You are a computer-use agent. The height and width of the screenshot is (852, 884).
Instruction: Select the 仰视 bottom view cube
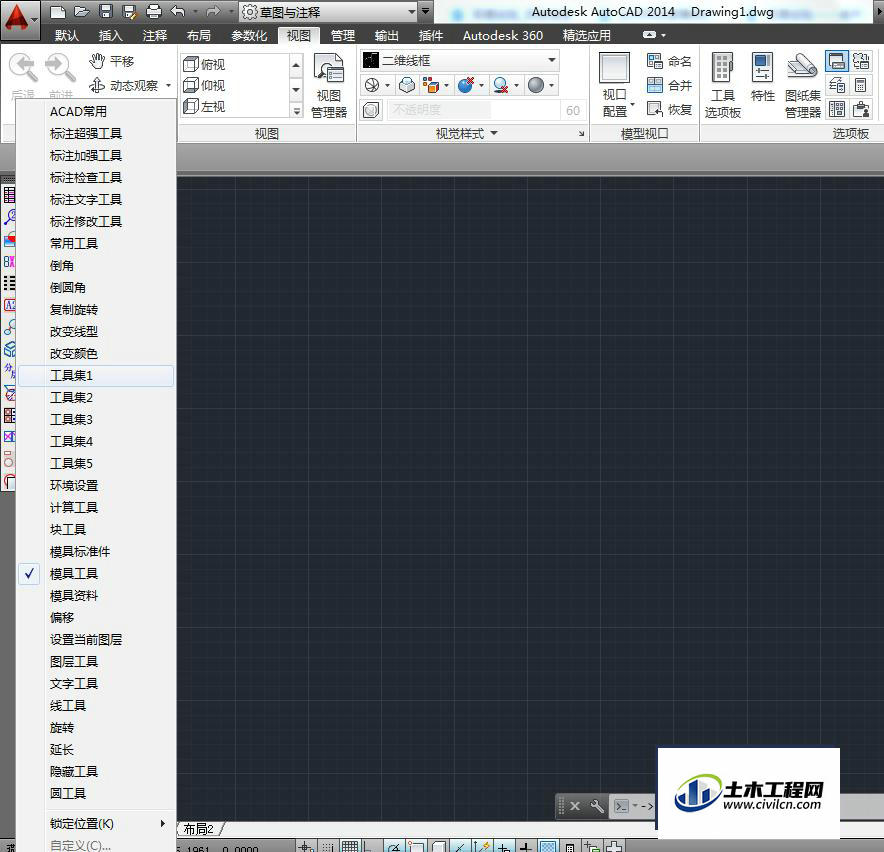click(204, 85)
